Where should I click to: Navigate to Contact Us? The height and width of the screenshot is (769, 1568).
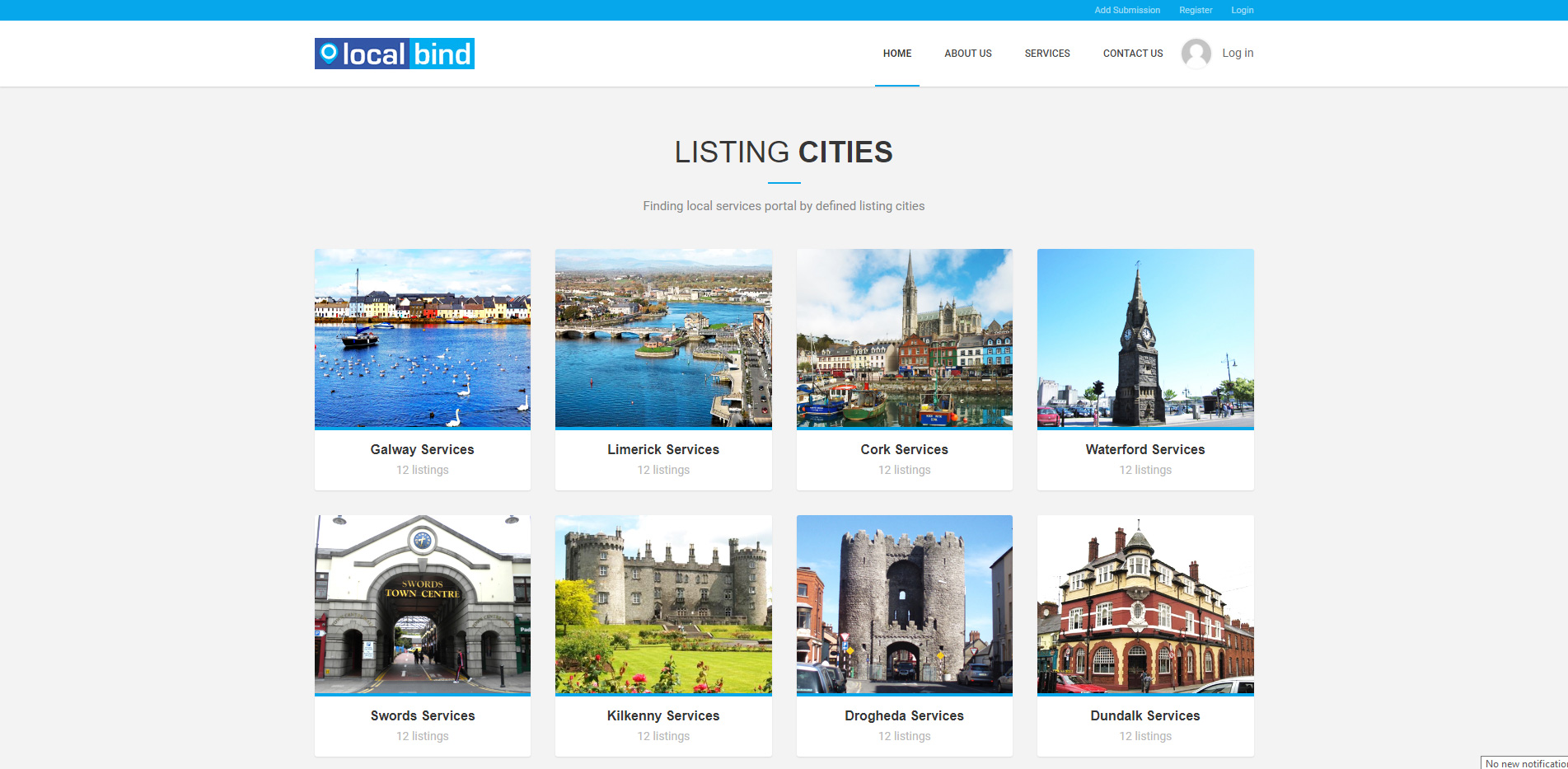[1132, 54]
